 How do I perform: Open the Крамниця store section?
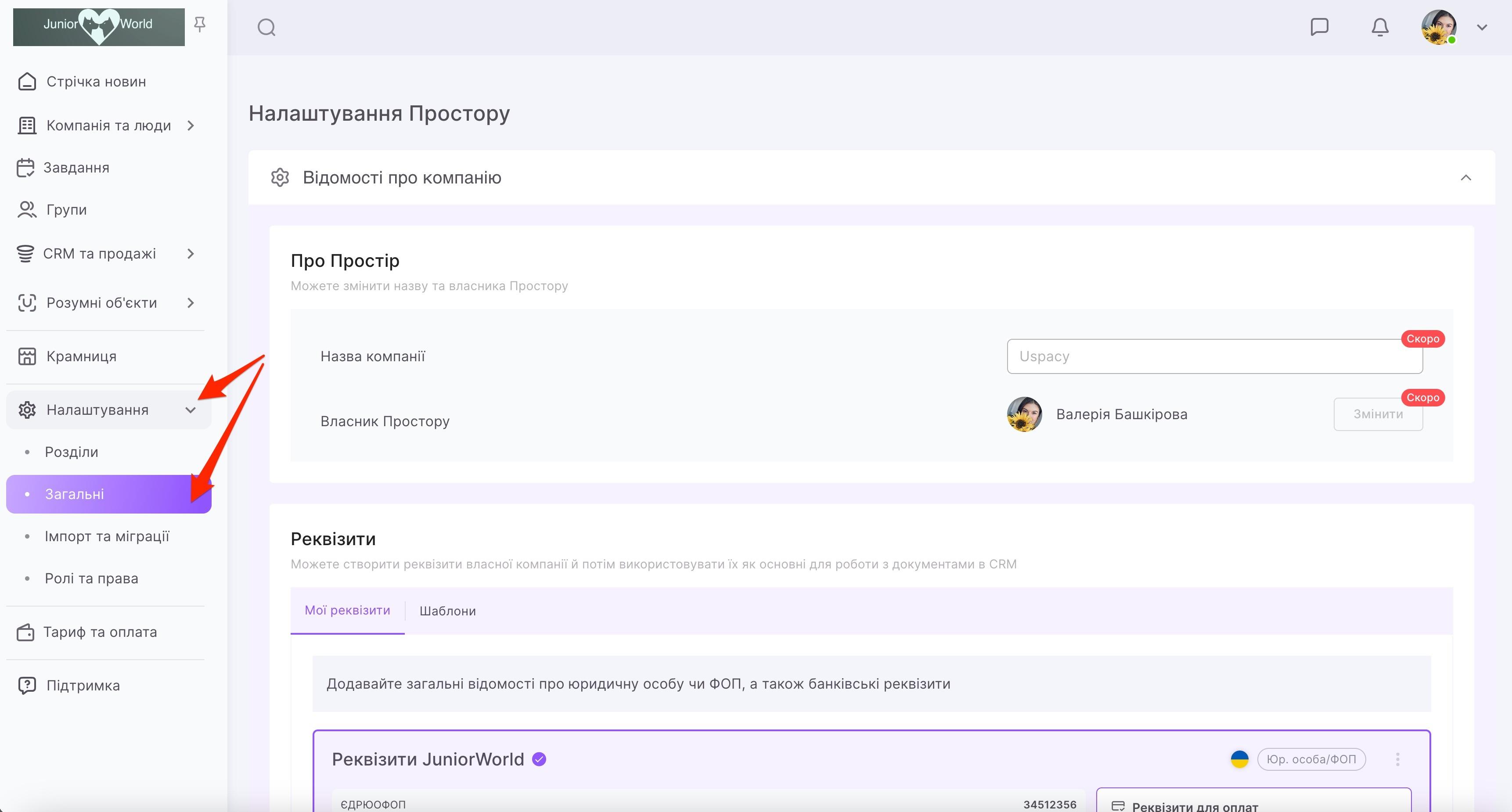(x=81, y=356)
